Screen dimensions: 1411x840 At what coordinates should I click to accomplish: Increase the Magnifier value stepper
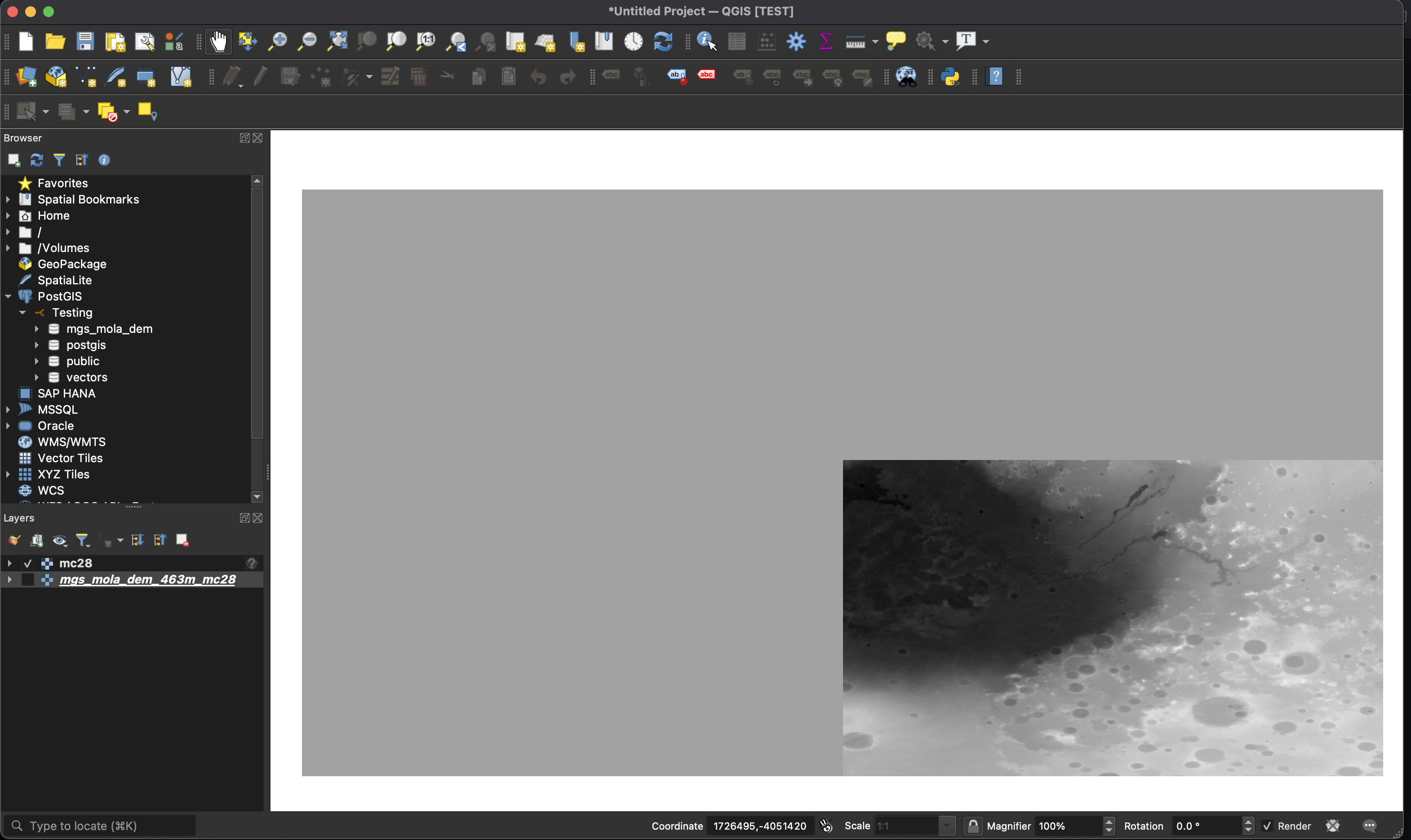point(1109,821)
